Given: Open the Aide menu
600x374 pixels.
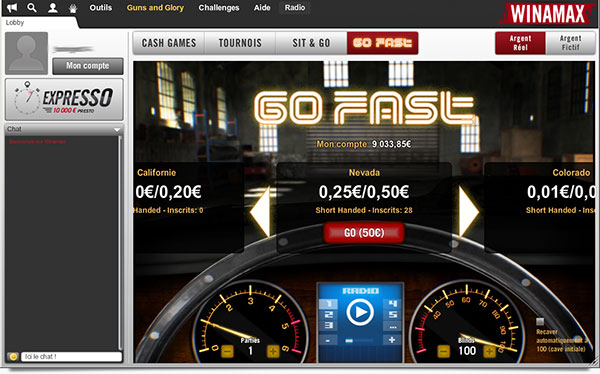Looking at the screenshot, I should coord(262,8).
